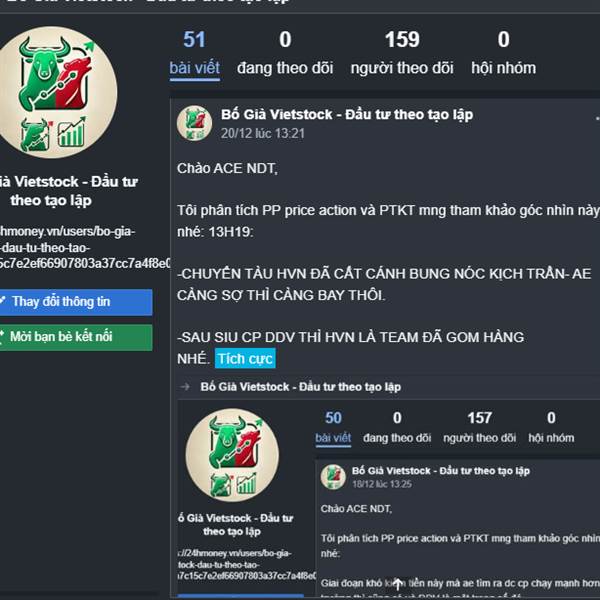Image resolution: width=600 pixels, height=600 pixels.
Task: Open the author name link on the 20/12 post
Action: (x=347, y=114)
